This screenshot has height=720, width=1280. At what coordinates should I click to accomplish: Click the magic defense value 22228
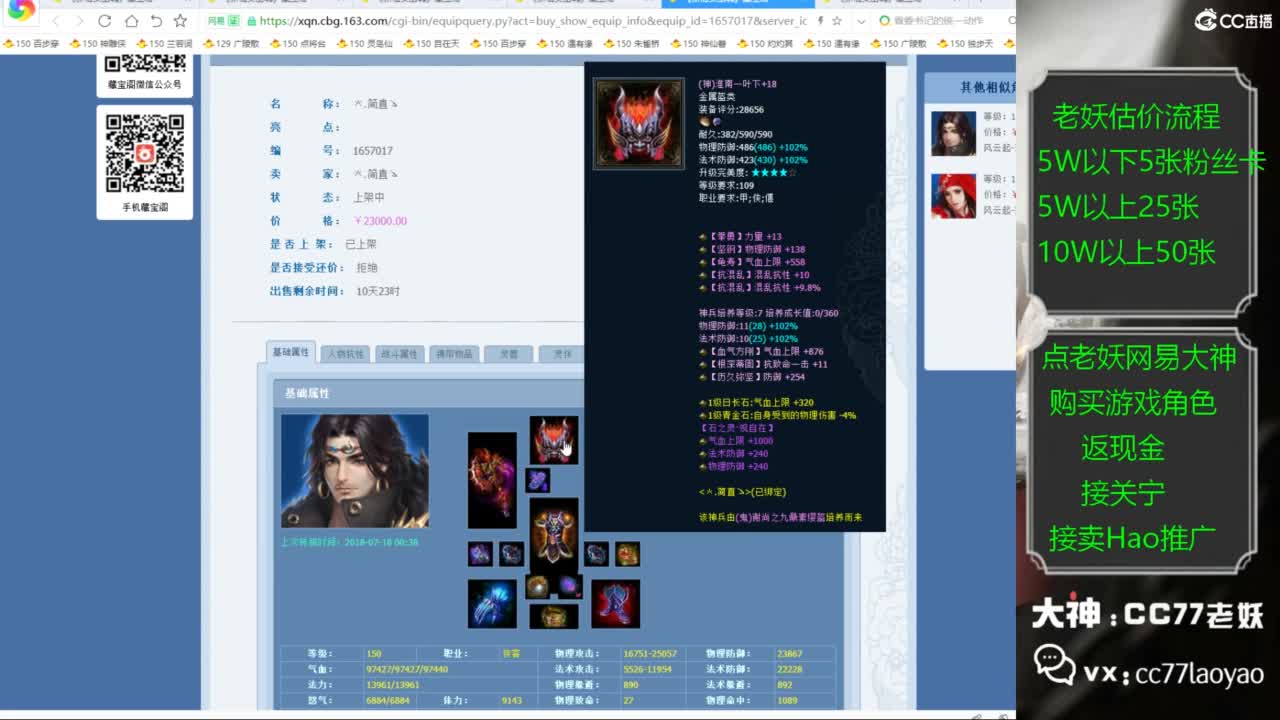click(790, 669)
